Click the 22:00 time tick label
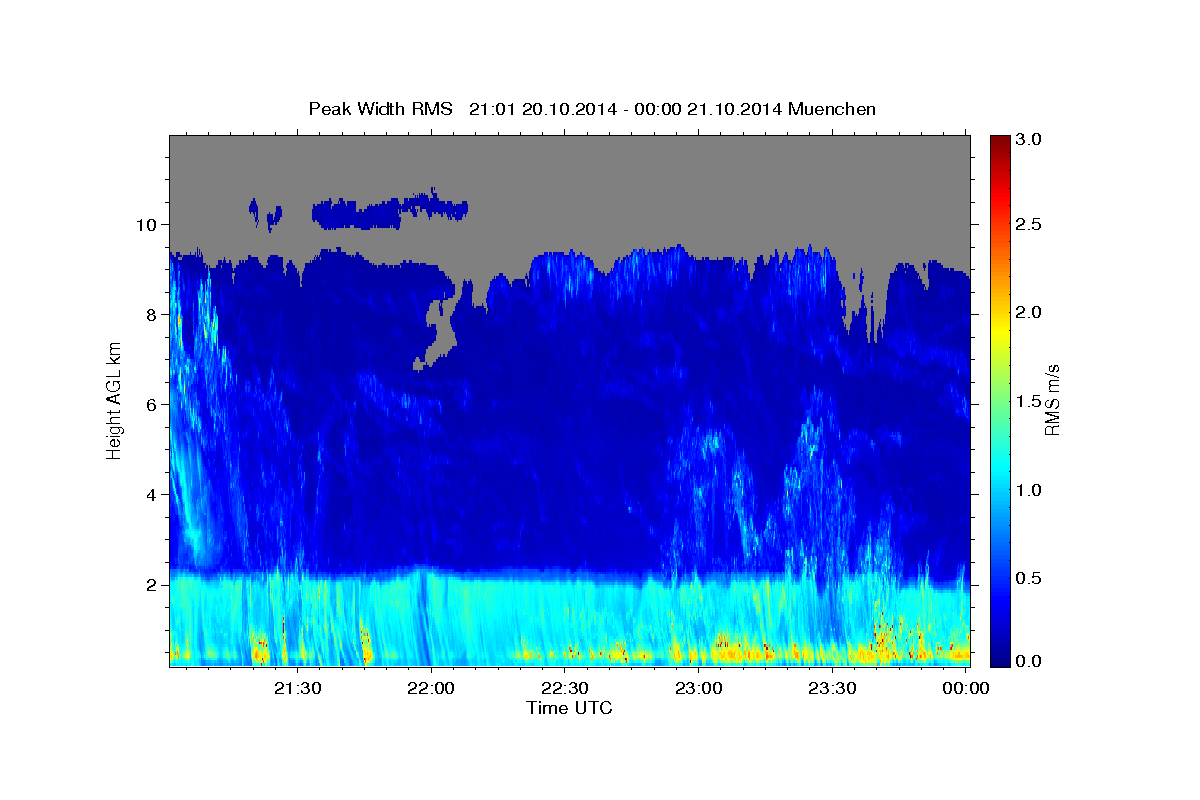 pos(431,689)
